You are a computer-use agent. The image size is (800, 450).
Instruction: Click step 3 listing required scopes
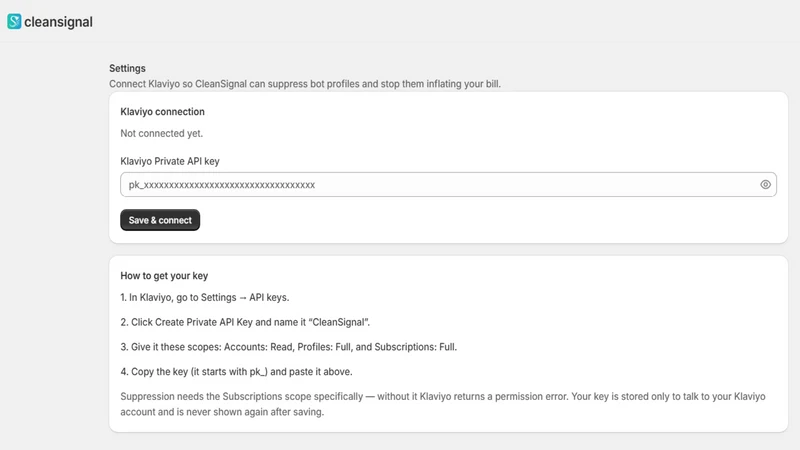288,347
